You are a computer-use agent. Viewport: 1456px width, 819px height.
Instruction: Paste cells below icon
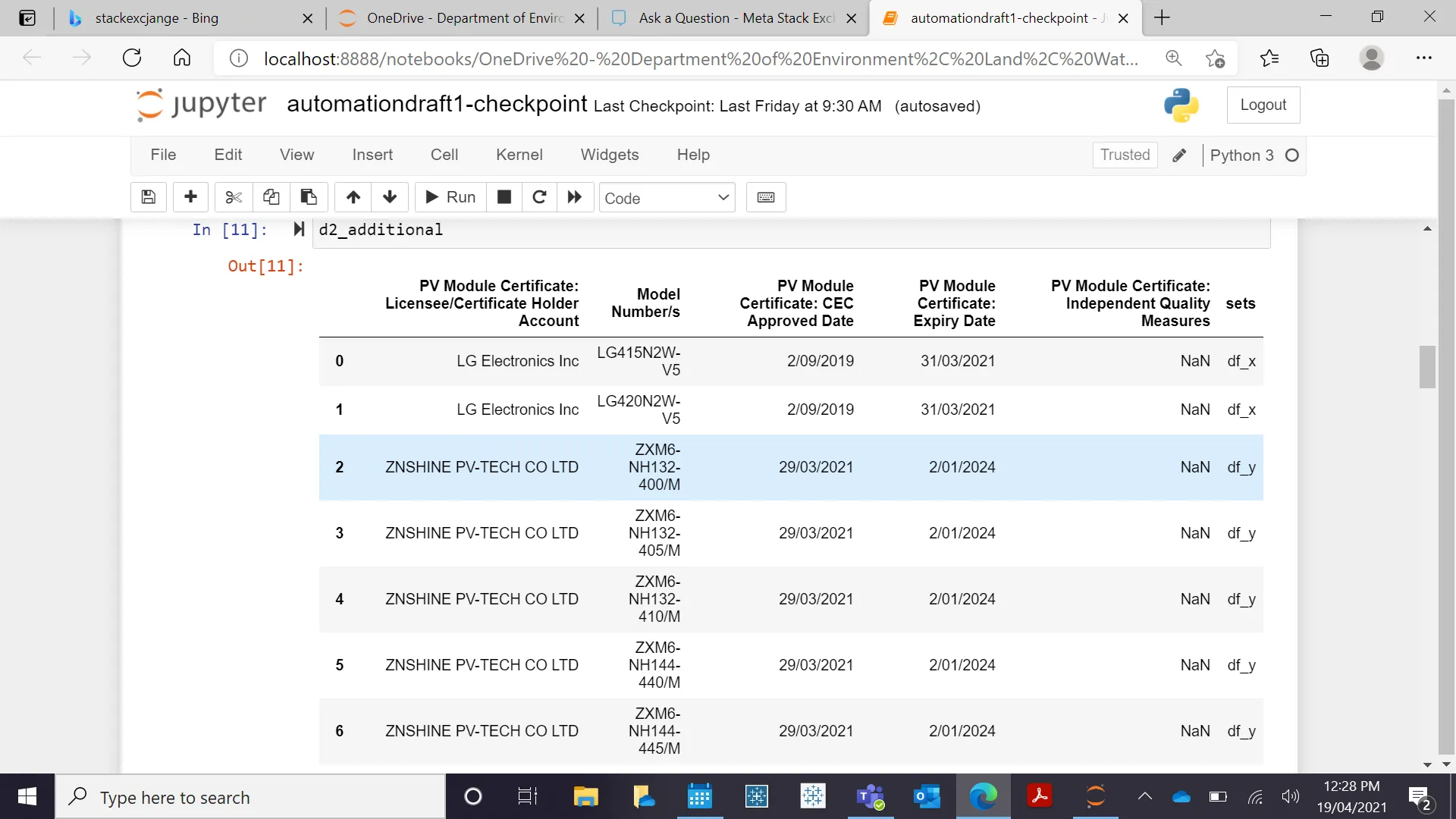pos(309,197)
